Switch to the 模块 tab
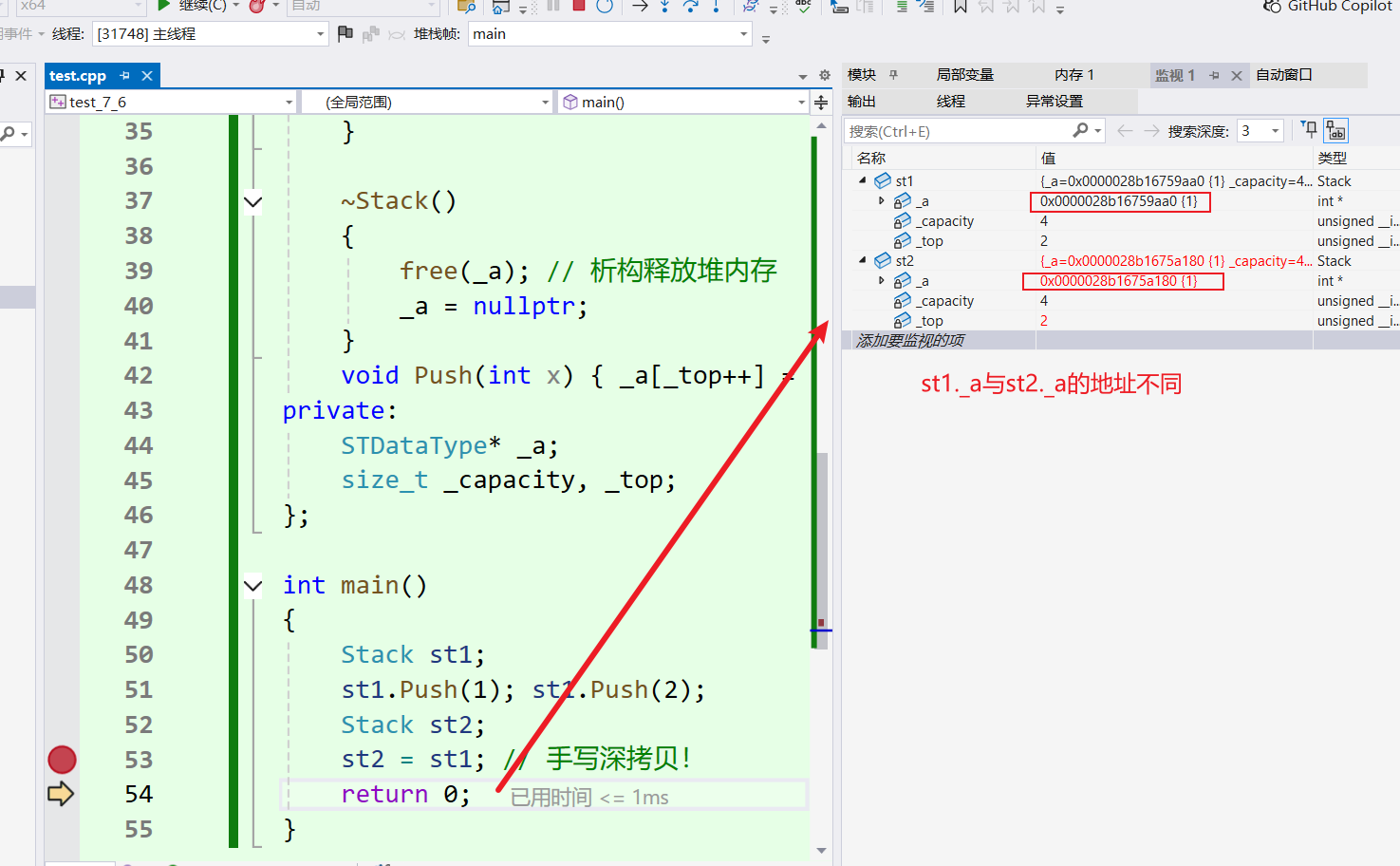 (862, 74)
